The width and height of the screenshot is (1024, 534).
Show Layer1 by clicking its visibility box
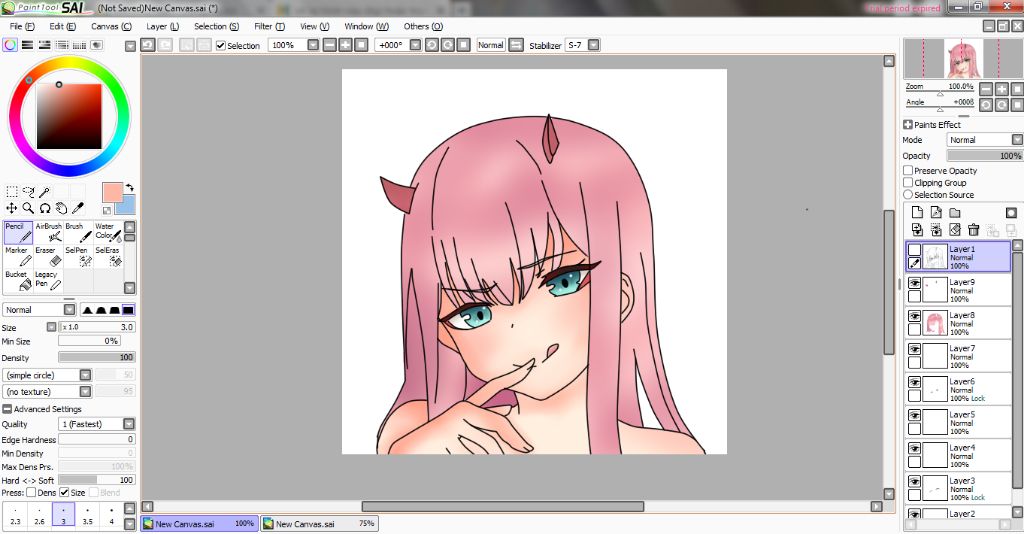point(914,250)
